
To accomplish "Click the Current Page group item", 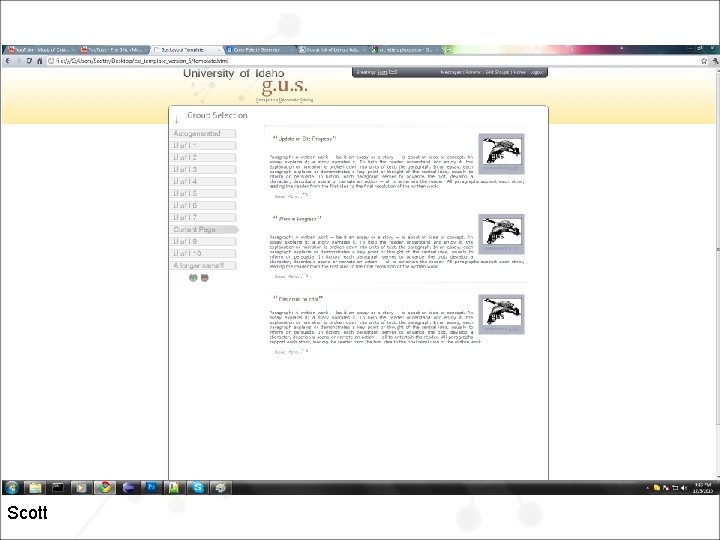I will click(x=205, y=230).
